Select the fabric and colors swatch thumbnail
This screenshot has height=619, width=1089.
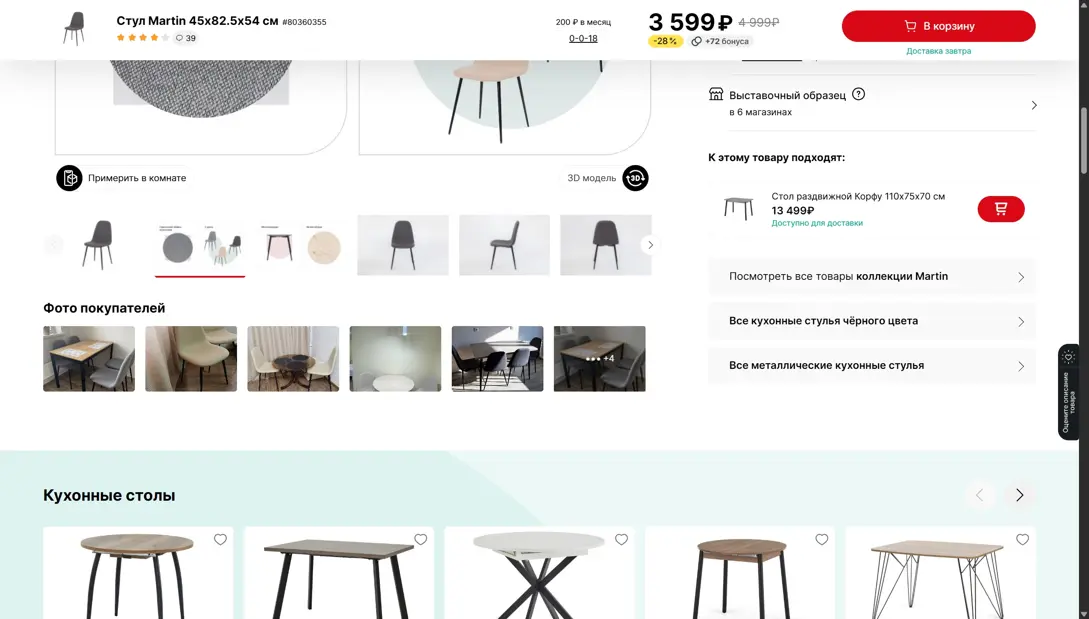point(200,245)
